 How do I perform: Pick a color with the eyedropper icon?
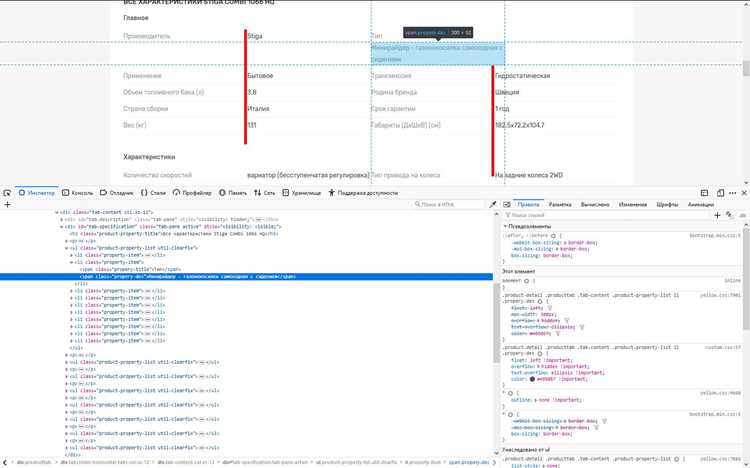tap(493, 204)
